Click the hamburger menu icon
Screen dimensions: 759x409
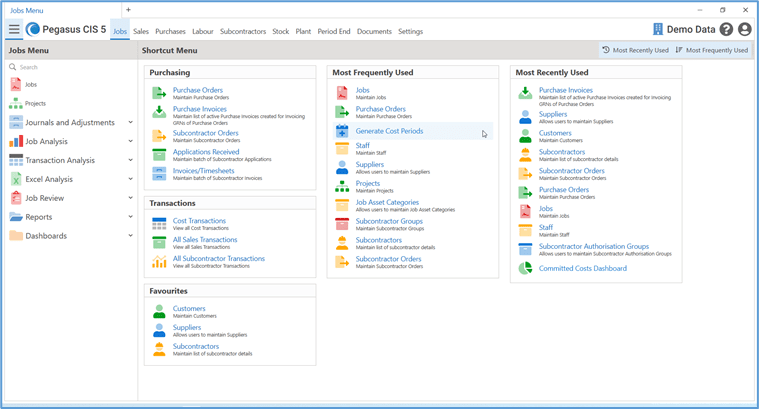(14, 30)
